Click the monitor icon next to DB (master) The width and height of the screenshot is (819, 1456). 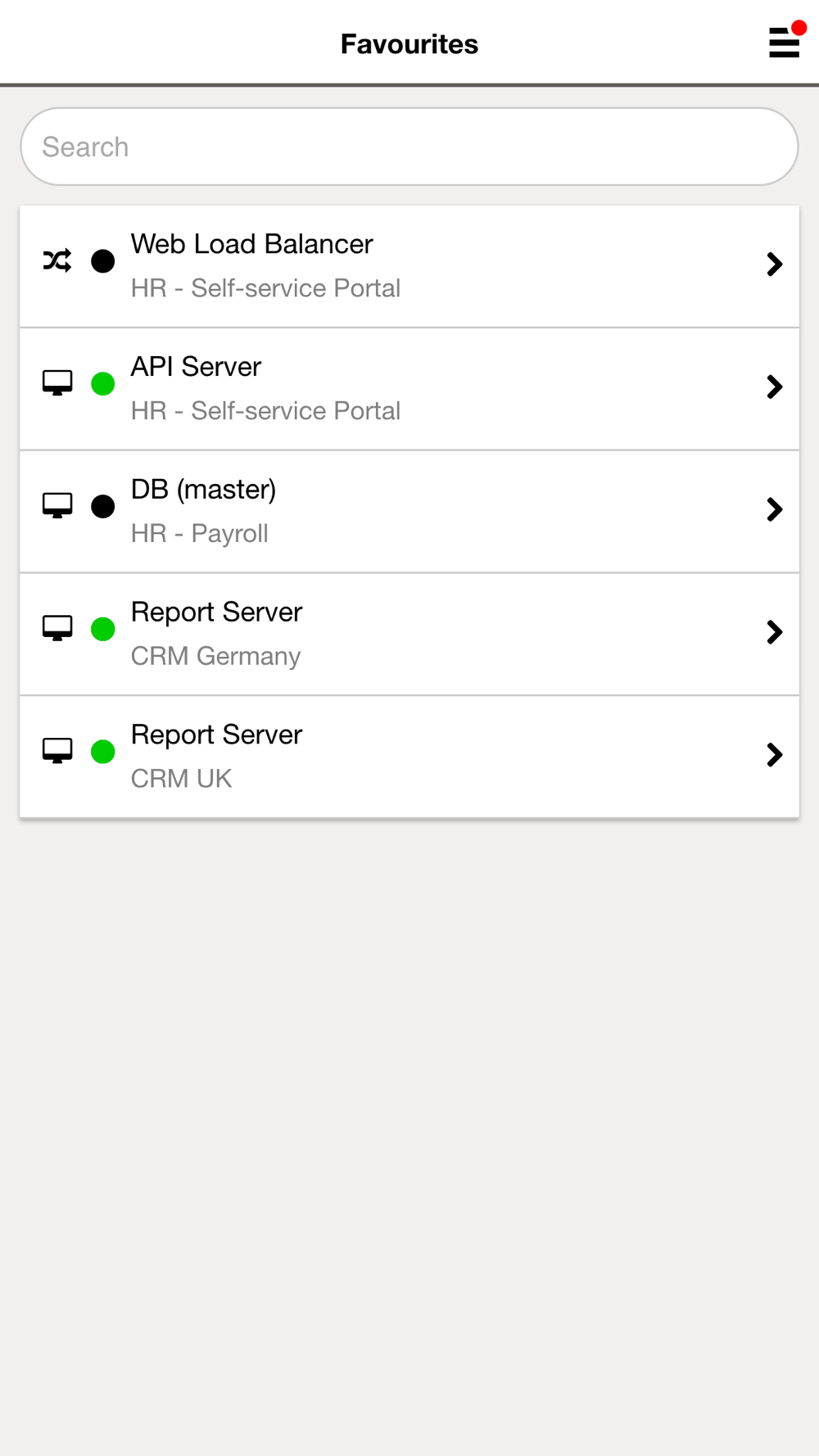click(x=57, y=506)
